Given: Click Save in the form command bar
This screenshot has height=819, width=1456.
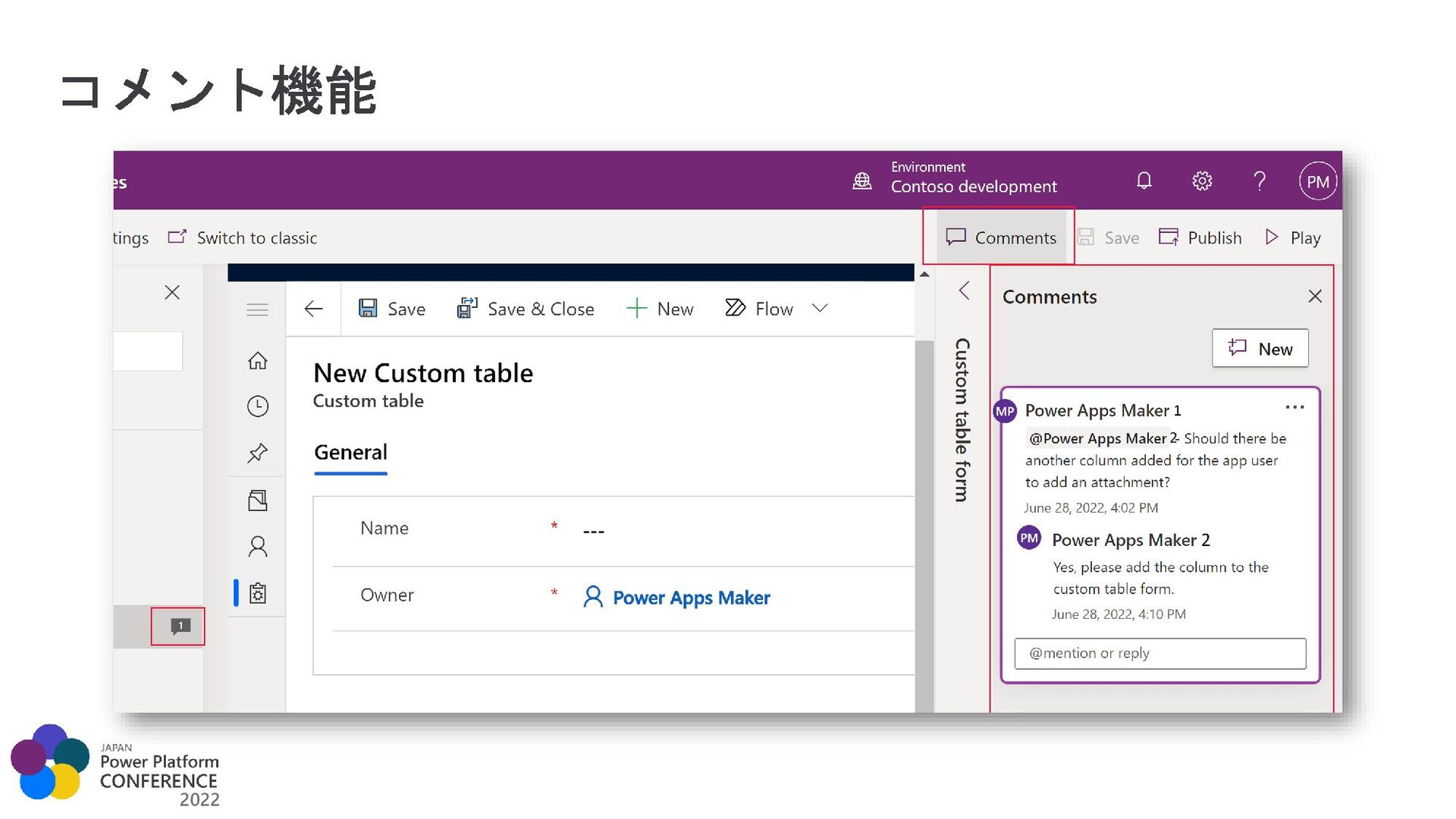Looking at the screenshot, I should click(x=391, y=309).
